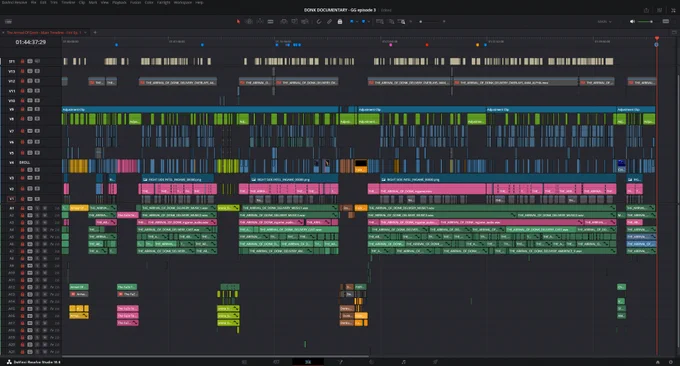Click the pink marker on the ruler
680x366 pixels.
click(x=390, y=45)
